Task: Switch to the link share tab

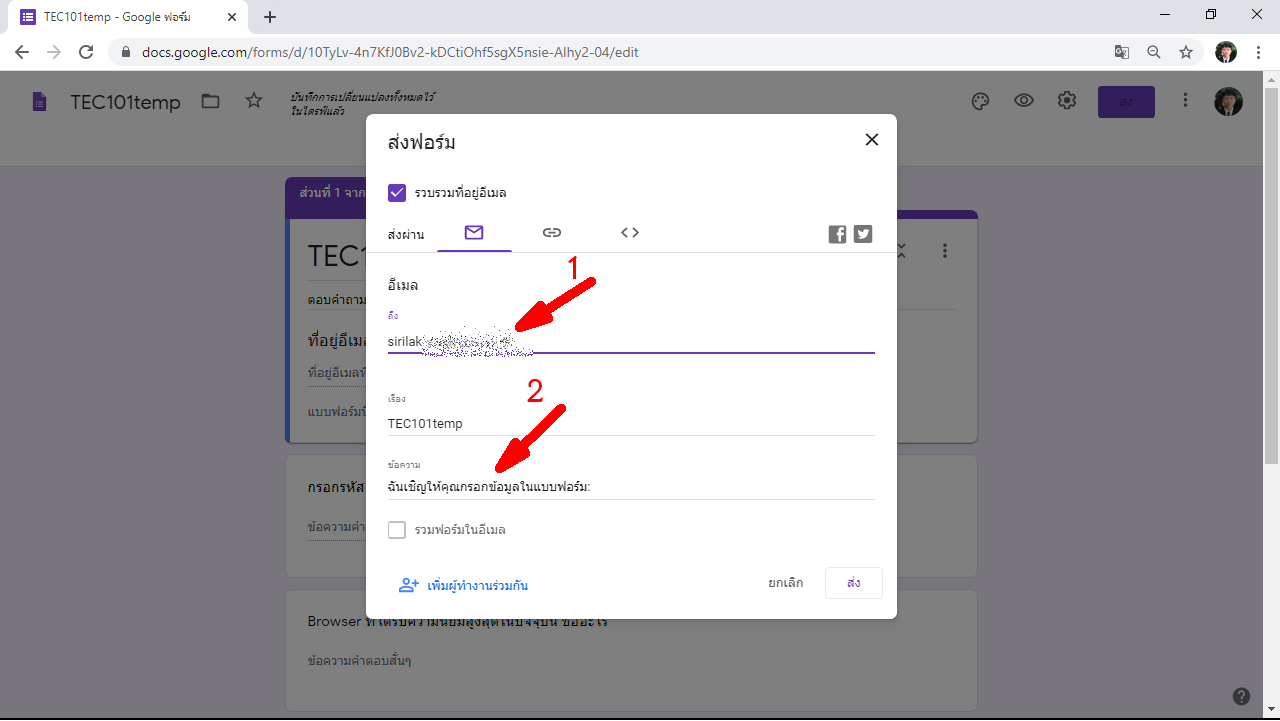Action: (552, 233)
